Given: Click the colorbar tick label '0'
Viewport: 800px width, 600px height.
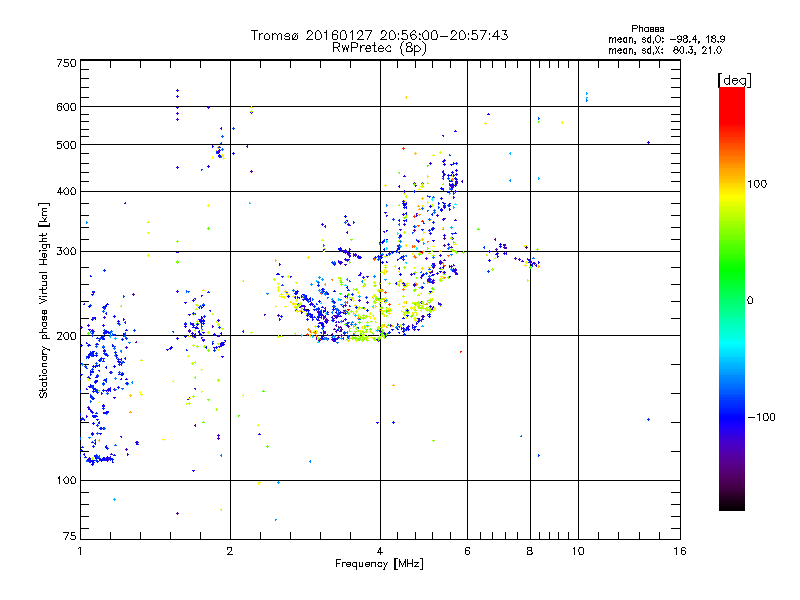Looking at the screenshot, I should pyautogui.click(x=750, y=300).
